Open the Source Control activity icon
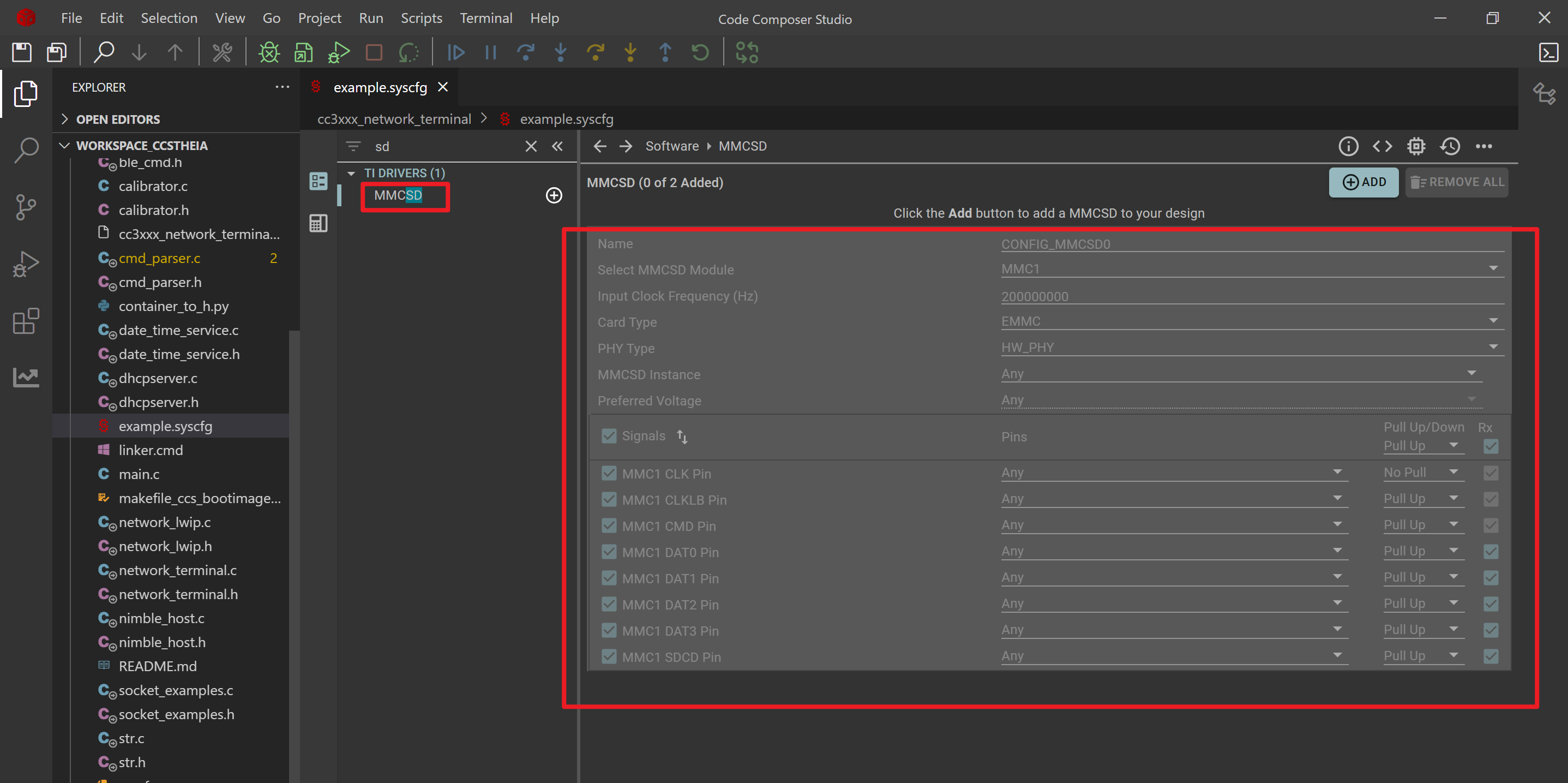The height and width of the screenshot is (783, 1568). click(x=26, y=207)
